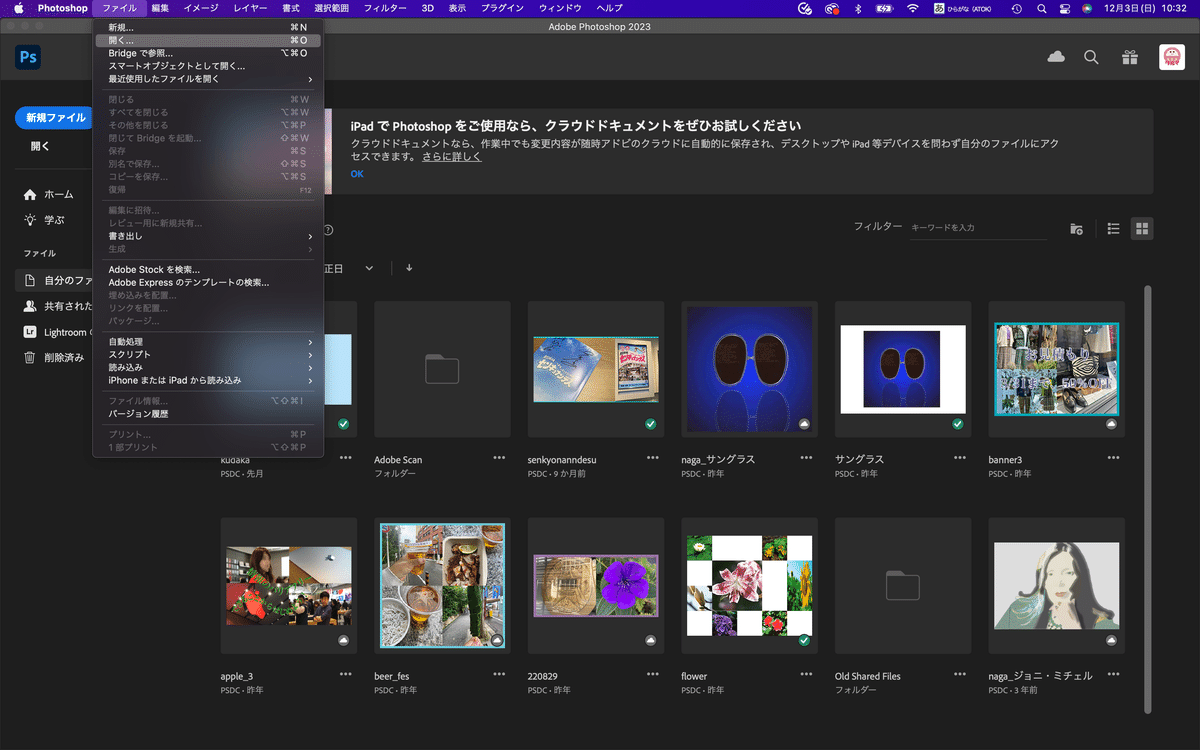This screenshot has height=750, width=1200.
Task: Follow the さらに詳しく link
Action: tap(452, 157)
